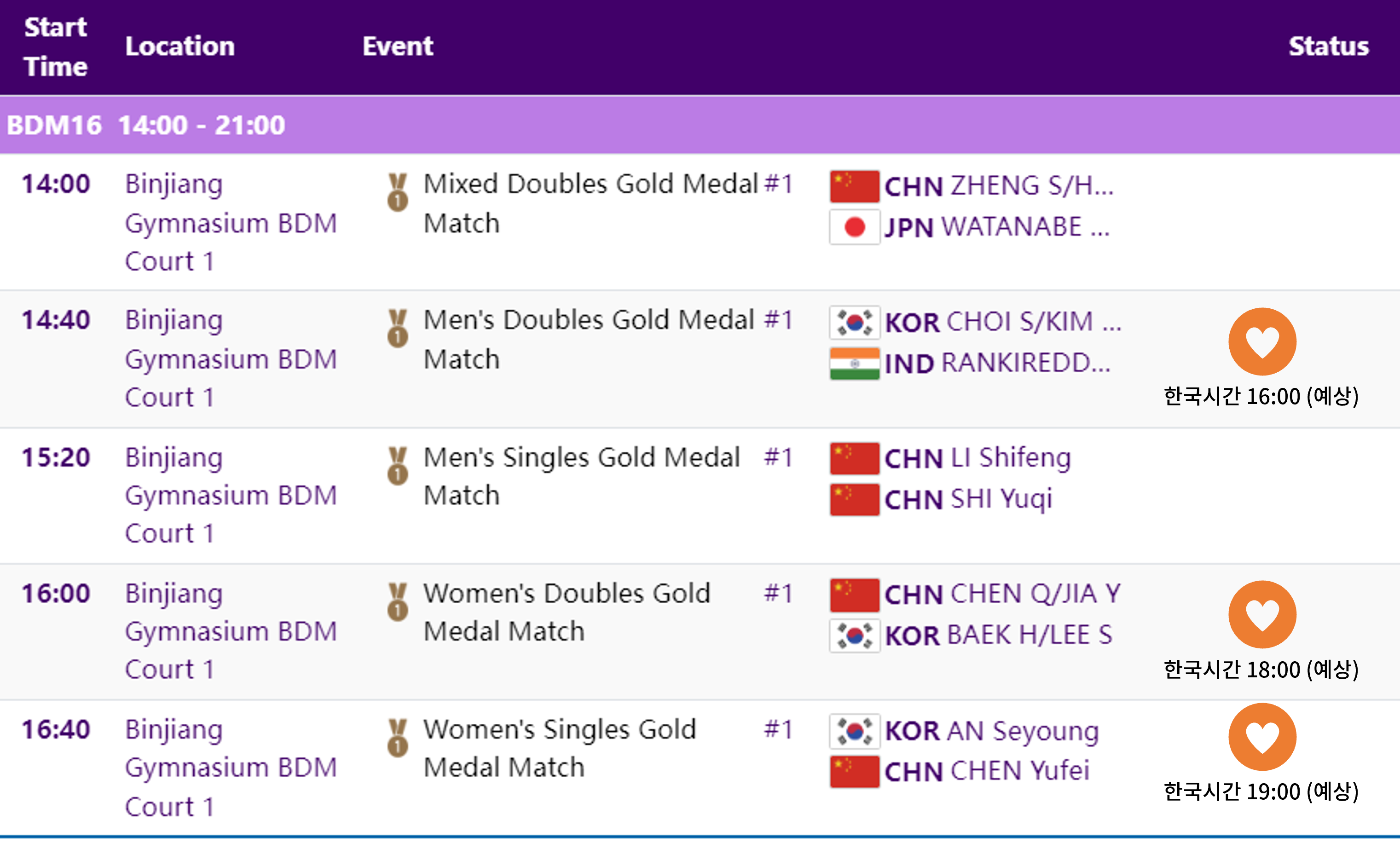The height and width of the screenshot is (843, 1400).
Task: Open the Mixed Doubles Gold Medal Match link
Action: [591, 203]
